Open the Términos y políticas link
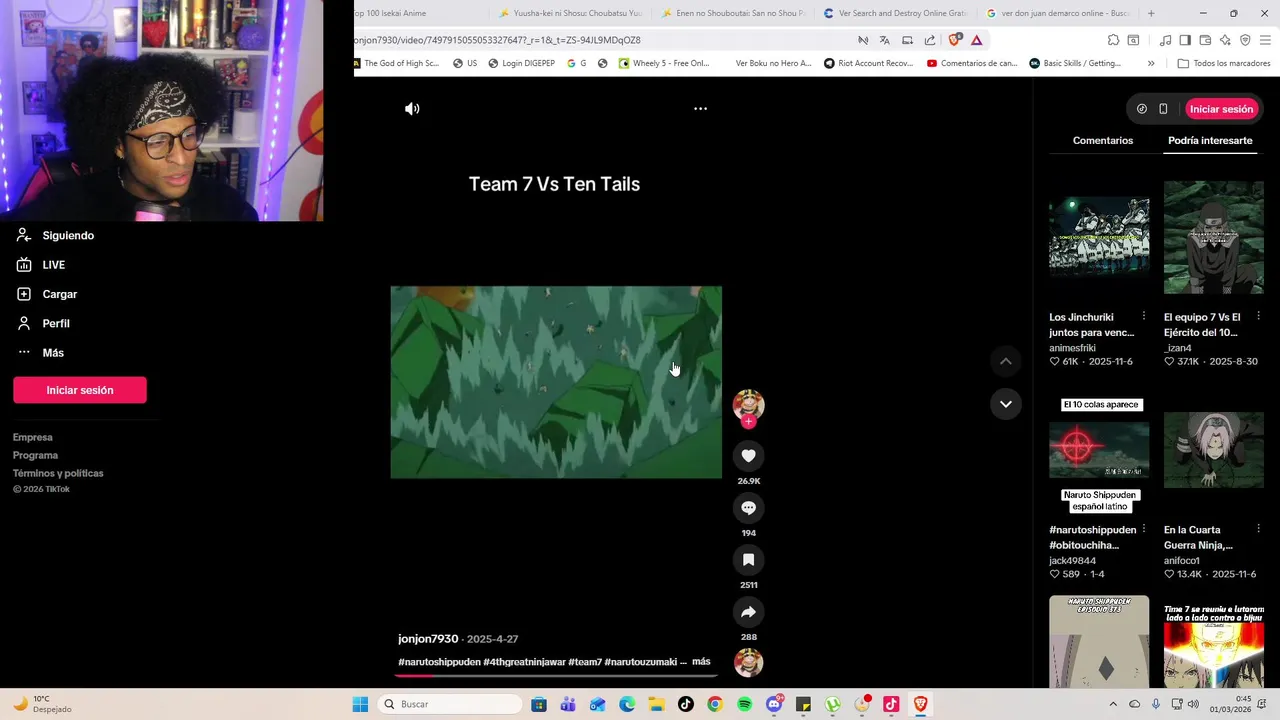 pos(58,473)
